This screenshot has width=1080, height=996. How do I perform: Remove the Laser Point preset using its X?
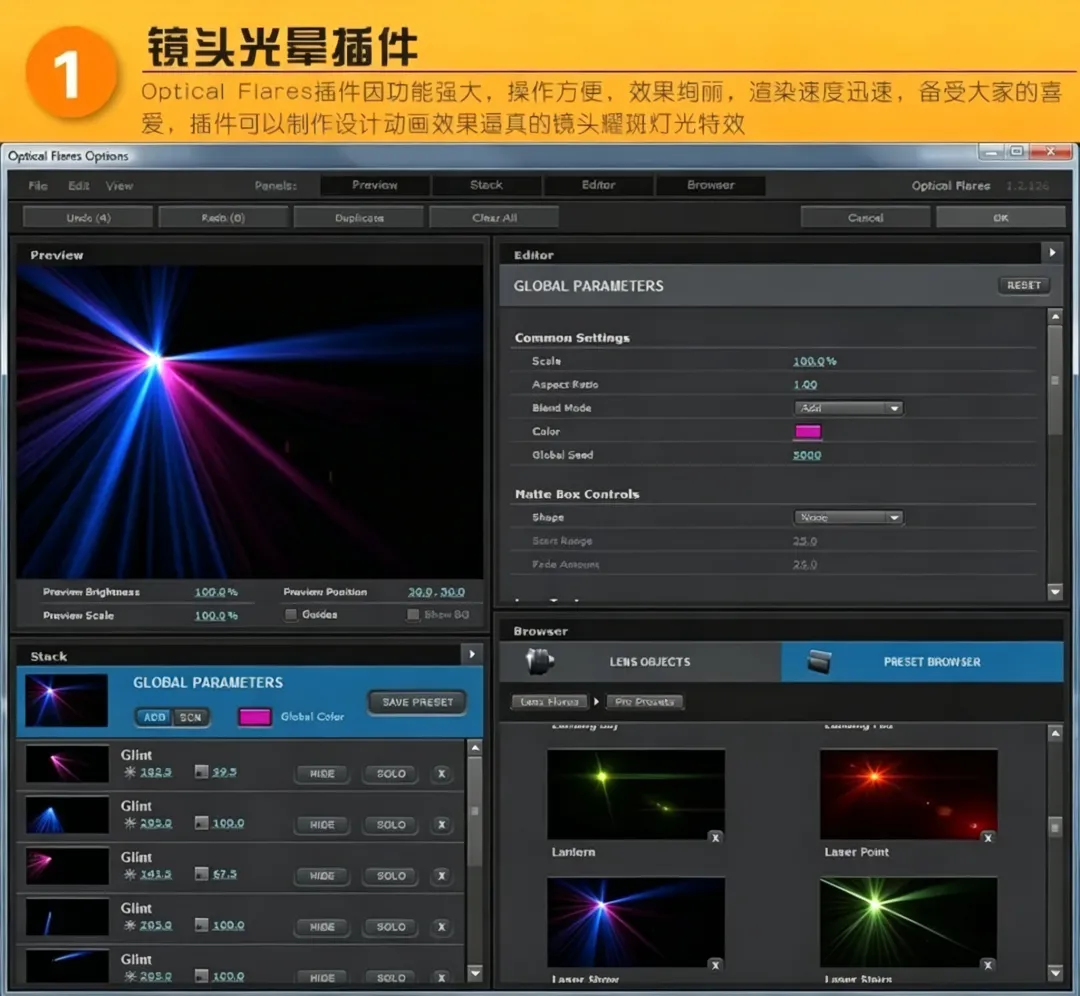(x=988, y=838)
